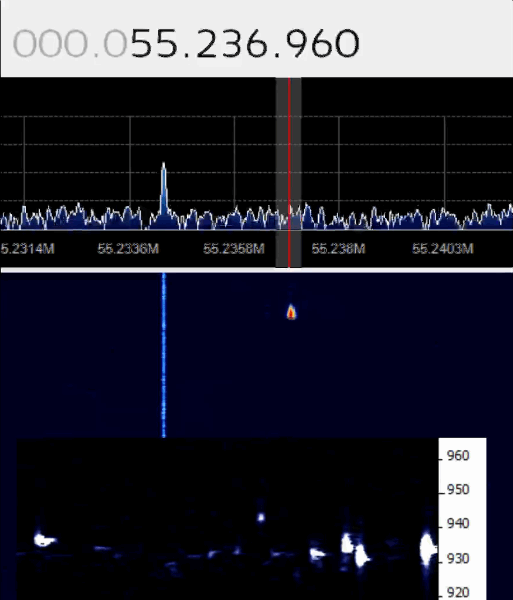The width and height of the screenshot is (513, 600).
Task: Grab the splitter bar between spectrum and waterfall
Action: point(256,270)
